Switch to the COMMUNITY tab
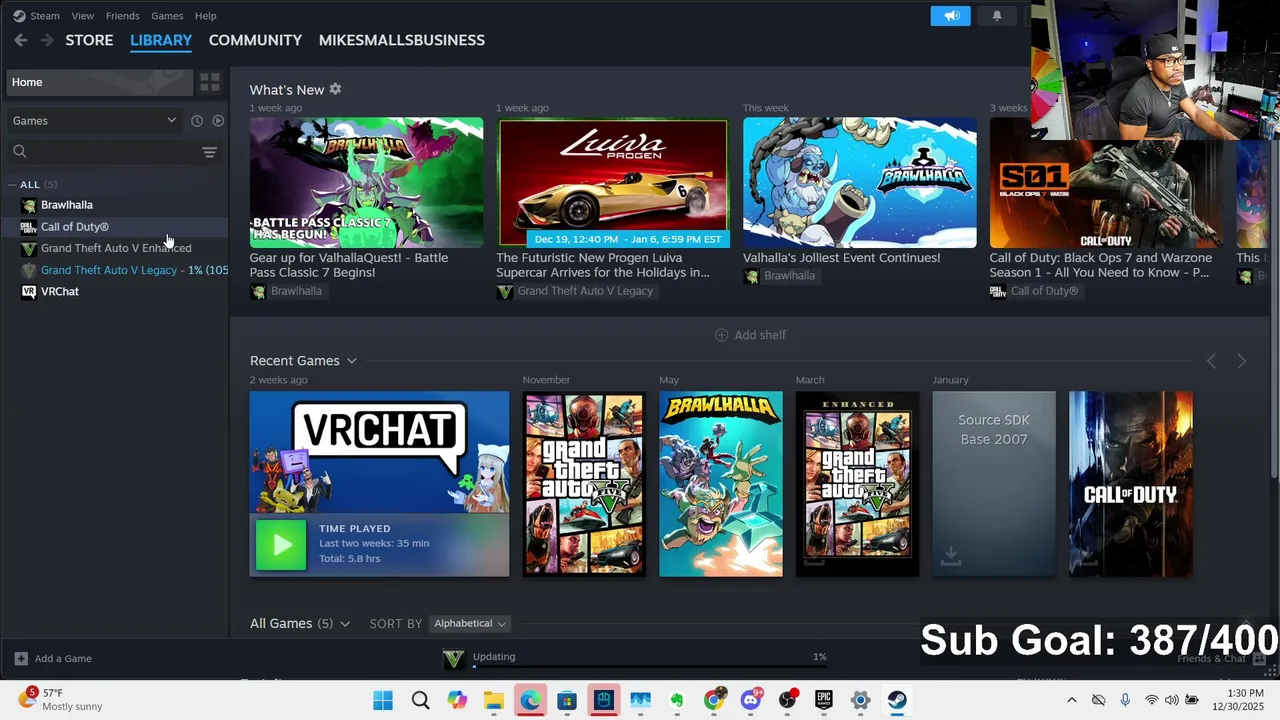 [255, 40]
